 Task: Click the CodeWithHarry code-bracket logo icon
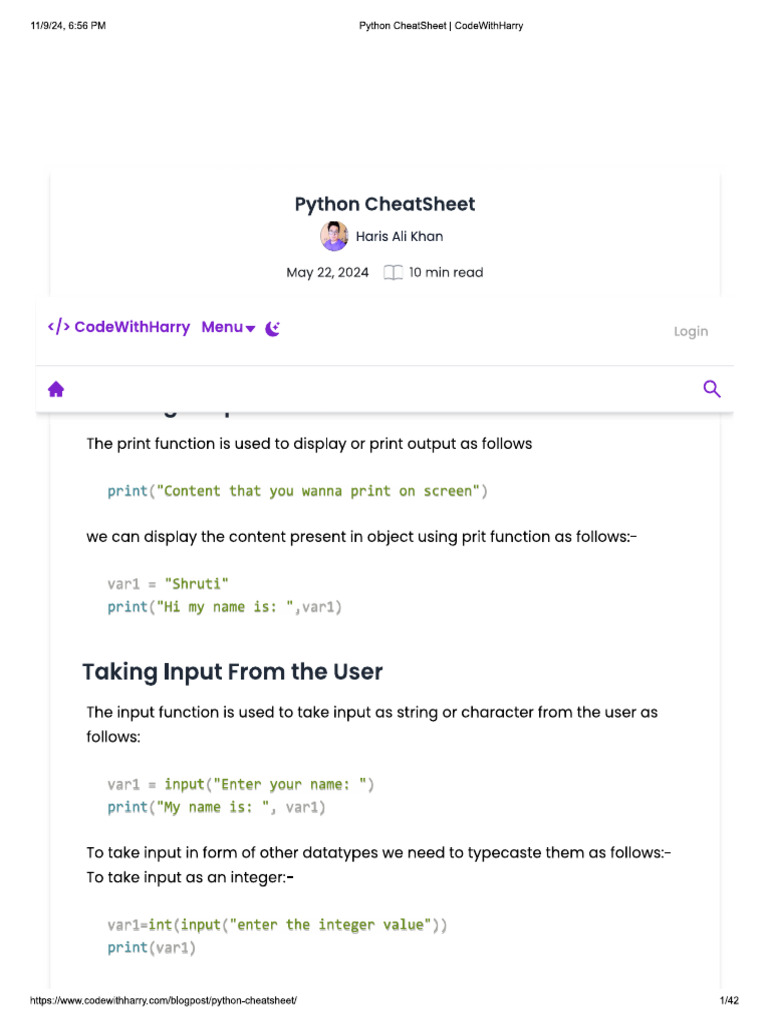click(59, 327)
